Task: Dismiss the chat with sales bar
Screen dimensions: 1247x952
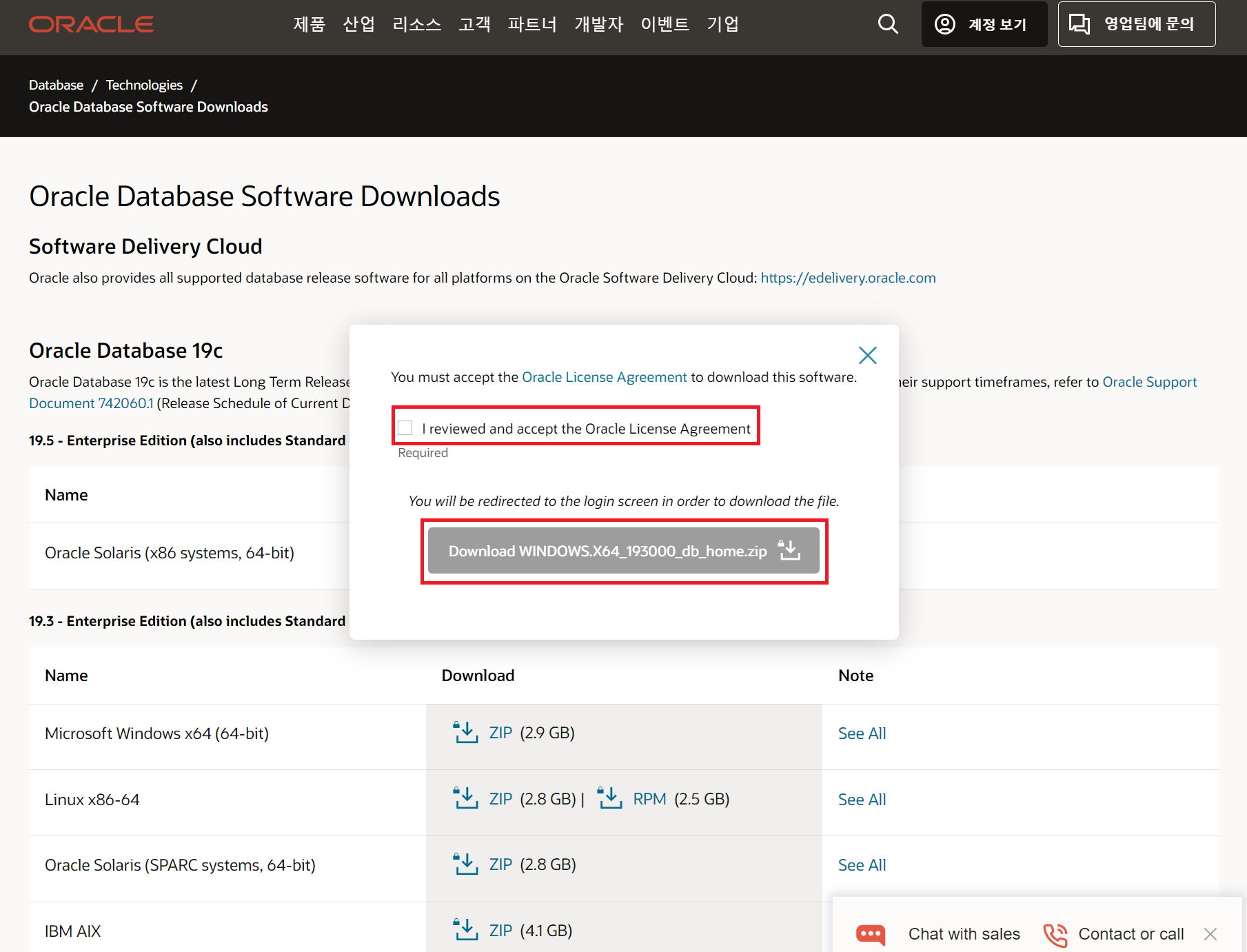Action: point(1210,934)
